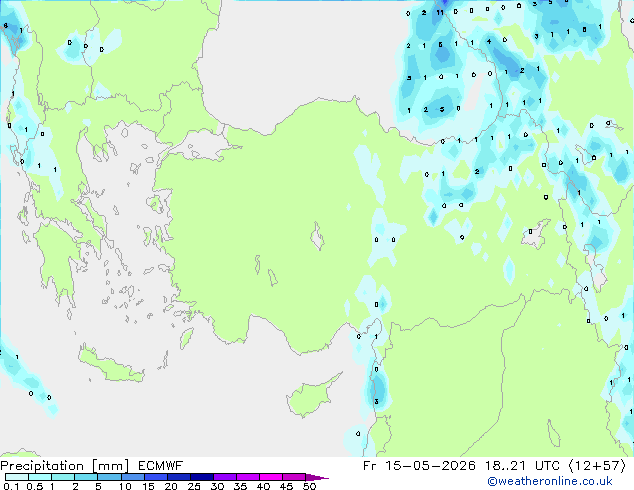Click the date text '15-05-2026'

coord(430,466)
